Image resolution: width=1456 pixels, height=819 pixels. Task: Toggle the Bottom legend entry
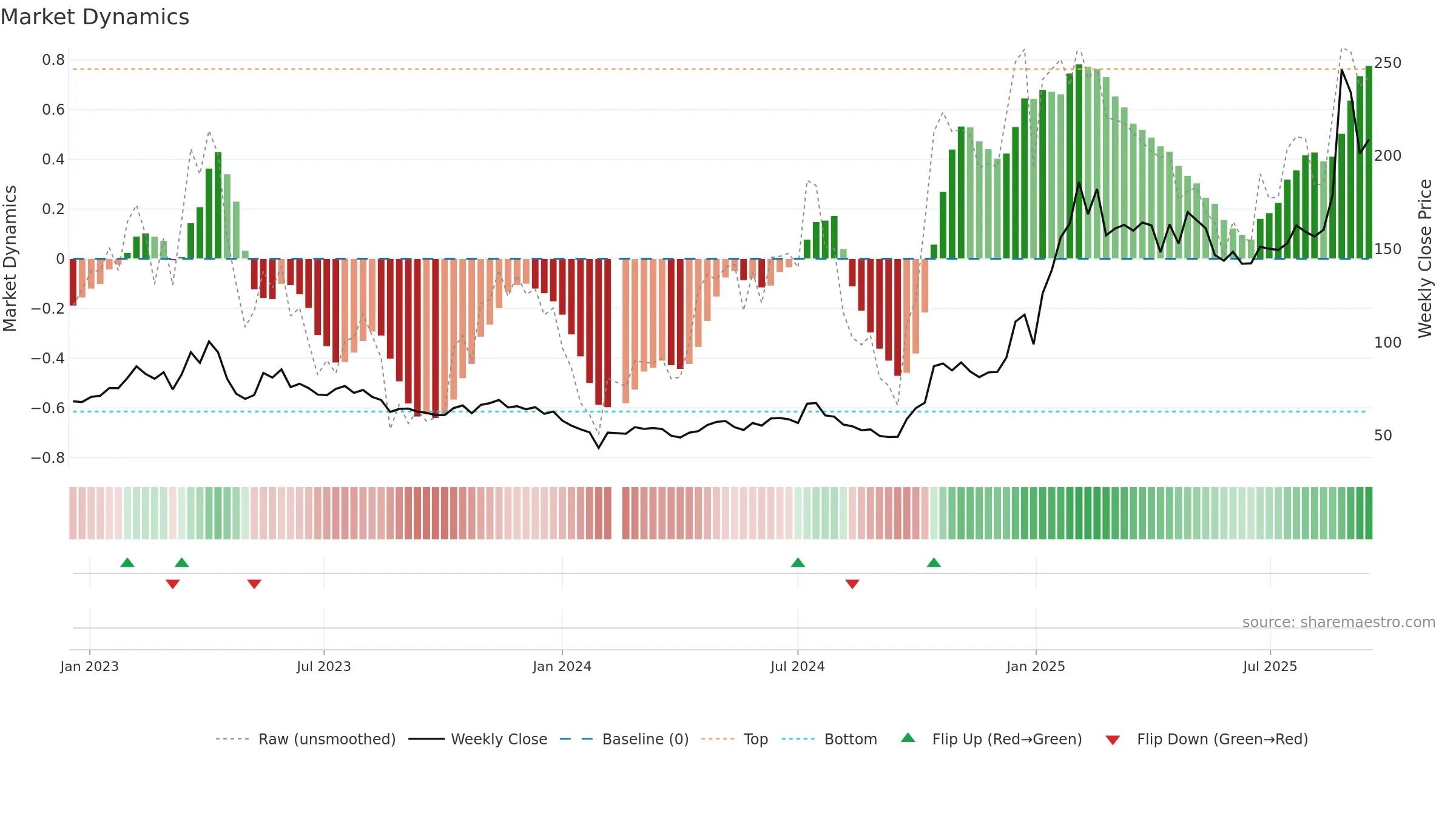click(x=829, y=739)
